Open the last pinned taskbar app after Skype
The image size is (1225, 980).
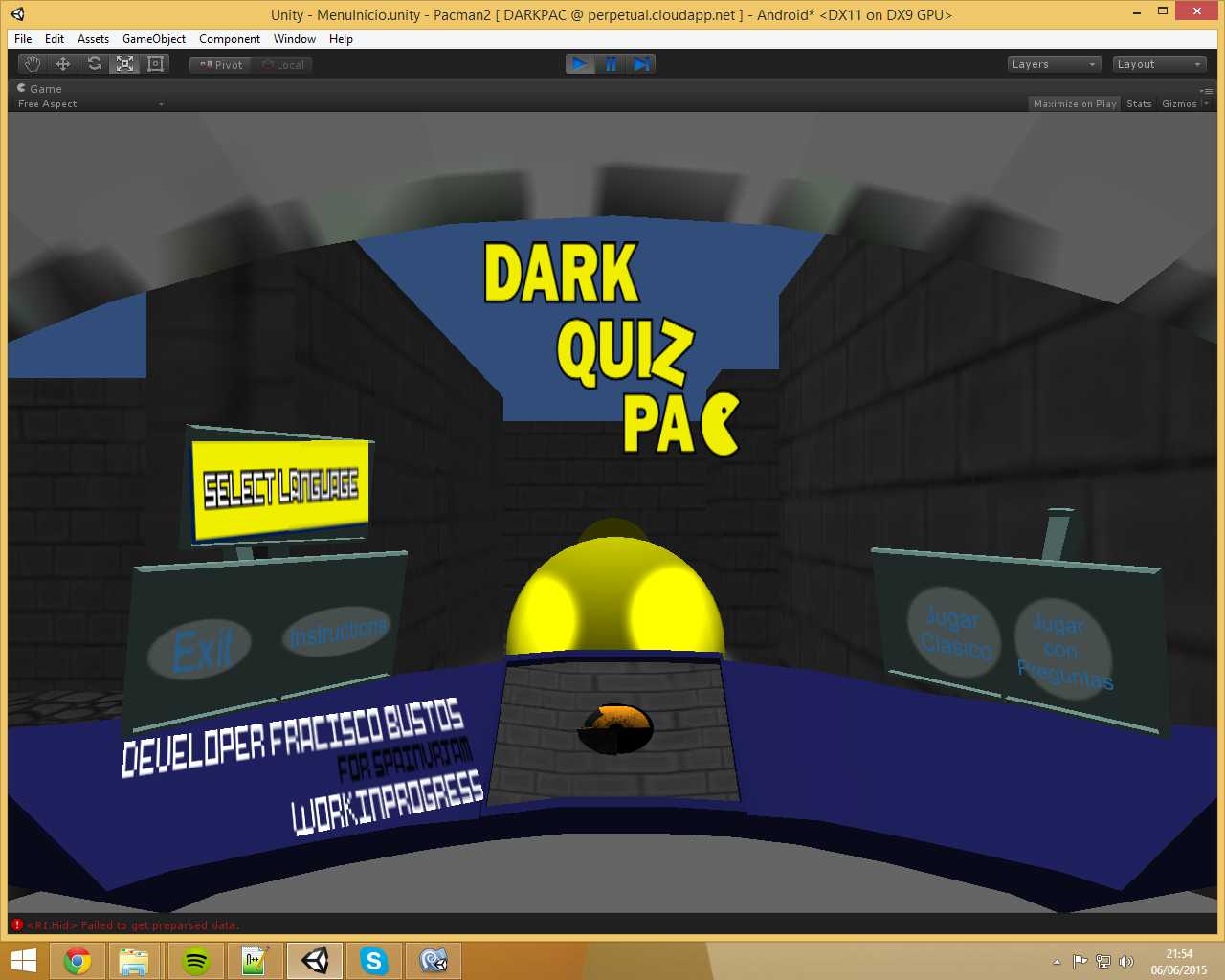tap(434, 961)
